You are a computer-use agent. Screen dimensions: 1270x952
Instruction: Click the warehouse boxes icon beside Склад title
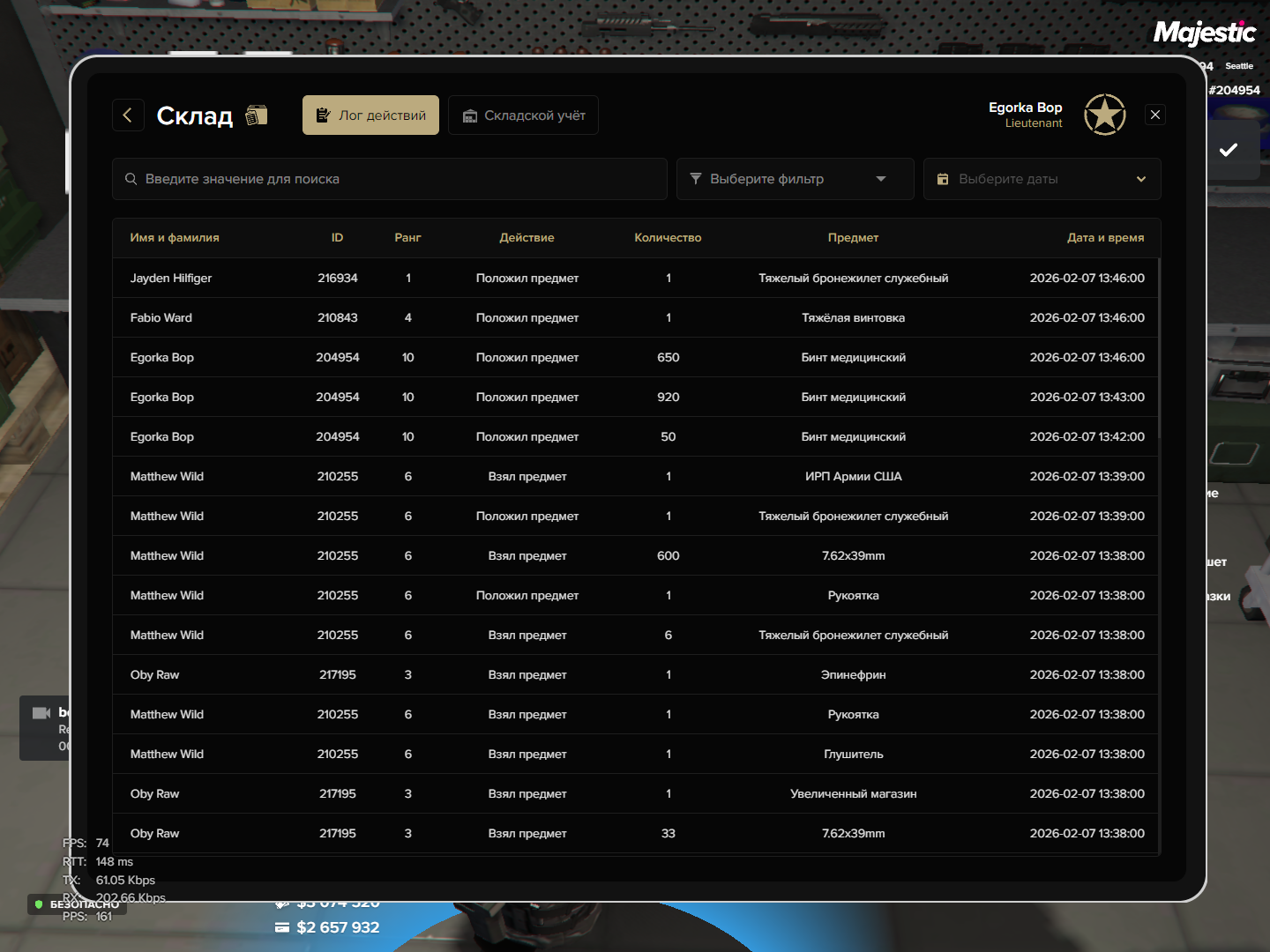click(256, 115)
